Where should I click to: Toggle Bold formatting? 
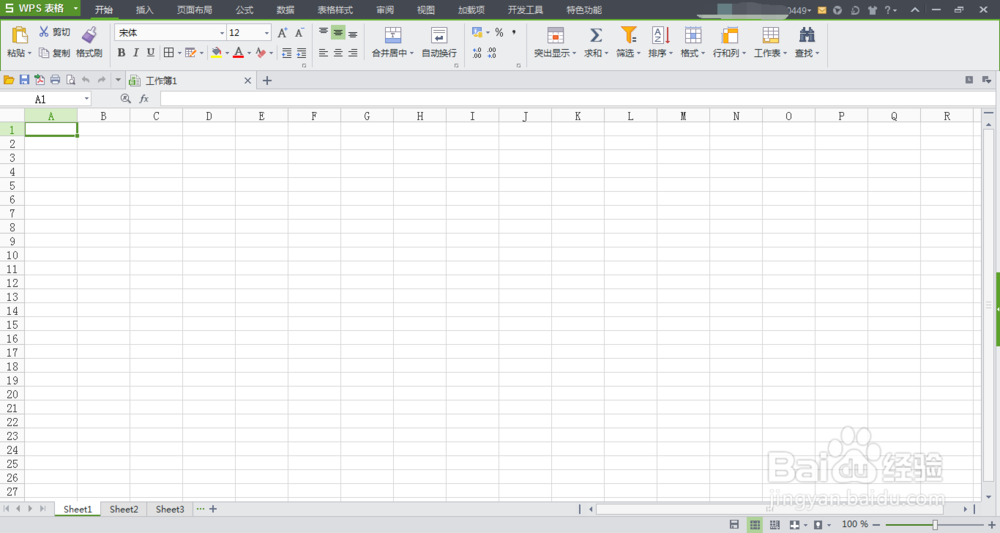(x=121, y=53)
